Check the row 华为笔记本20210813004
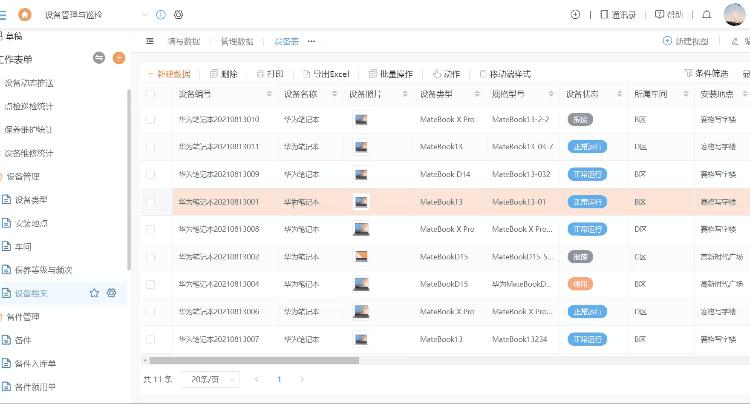Viewport: 750px width, 404px height. pos(151,284)
